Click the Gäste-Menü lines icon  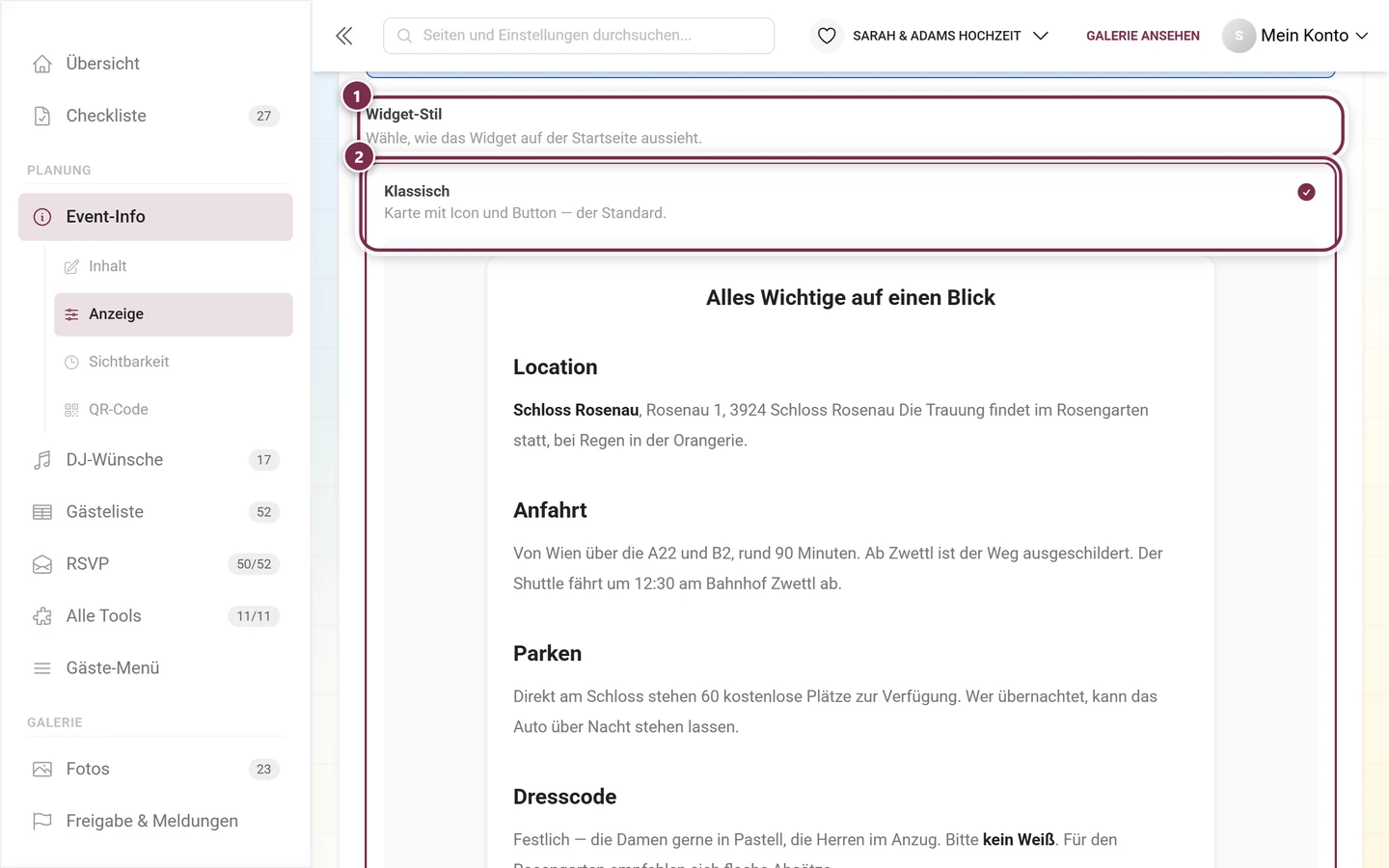pyautogui.click(x=42, y=668)
